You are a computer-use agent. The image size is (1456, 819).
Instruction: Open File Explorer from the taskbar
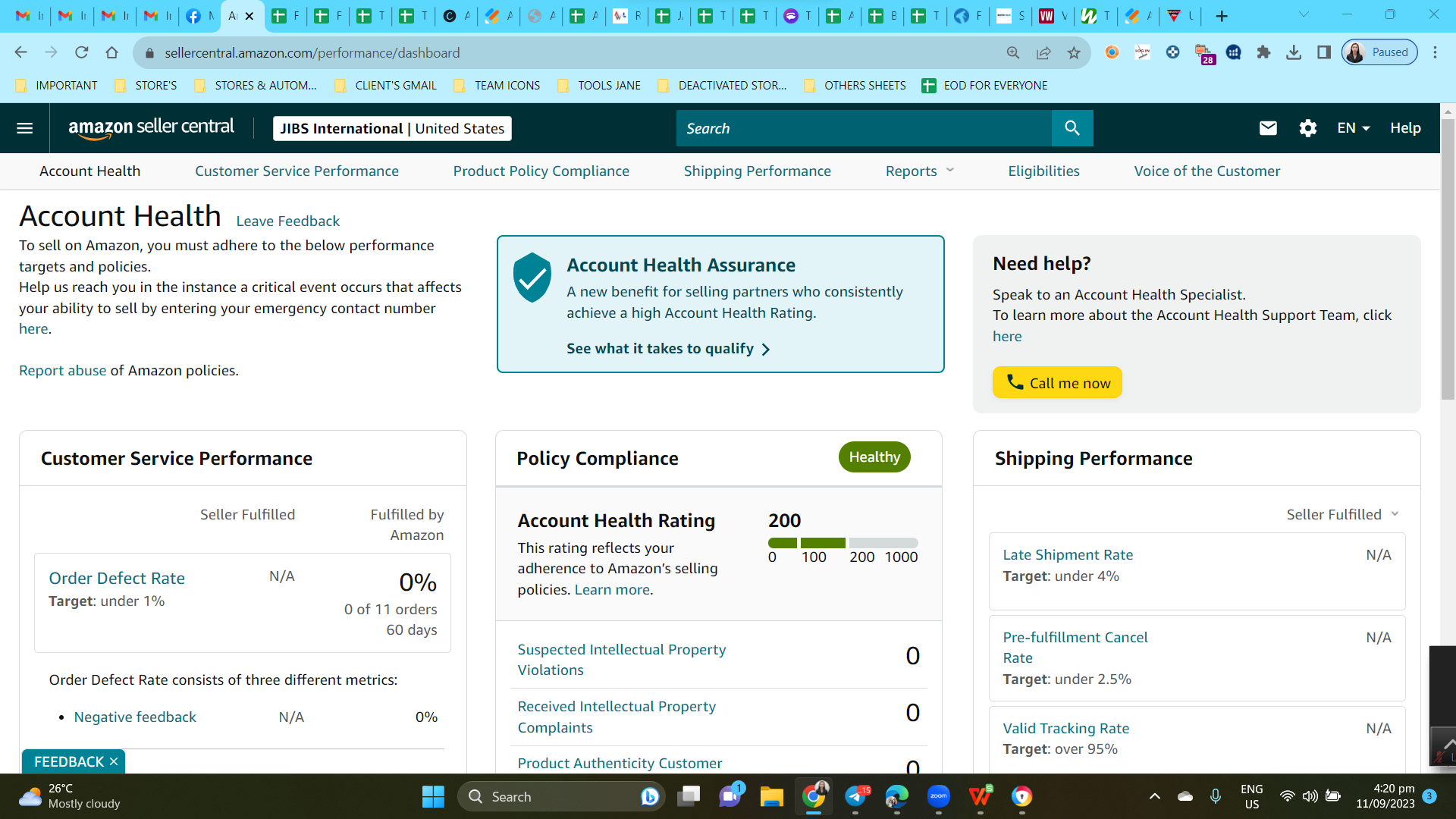pyautogui.click(x=771, y=796)
